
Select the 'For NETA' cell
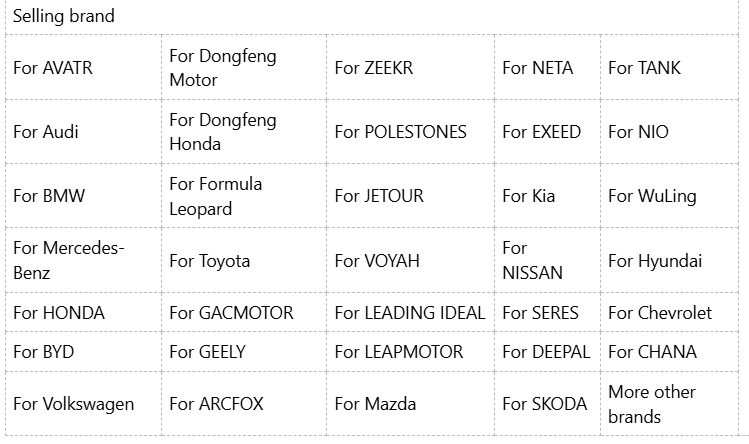538,68
